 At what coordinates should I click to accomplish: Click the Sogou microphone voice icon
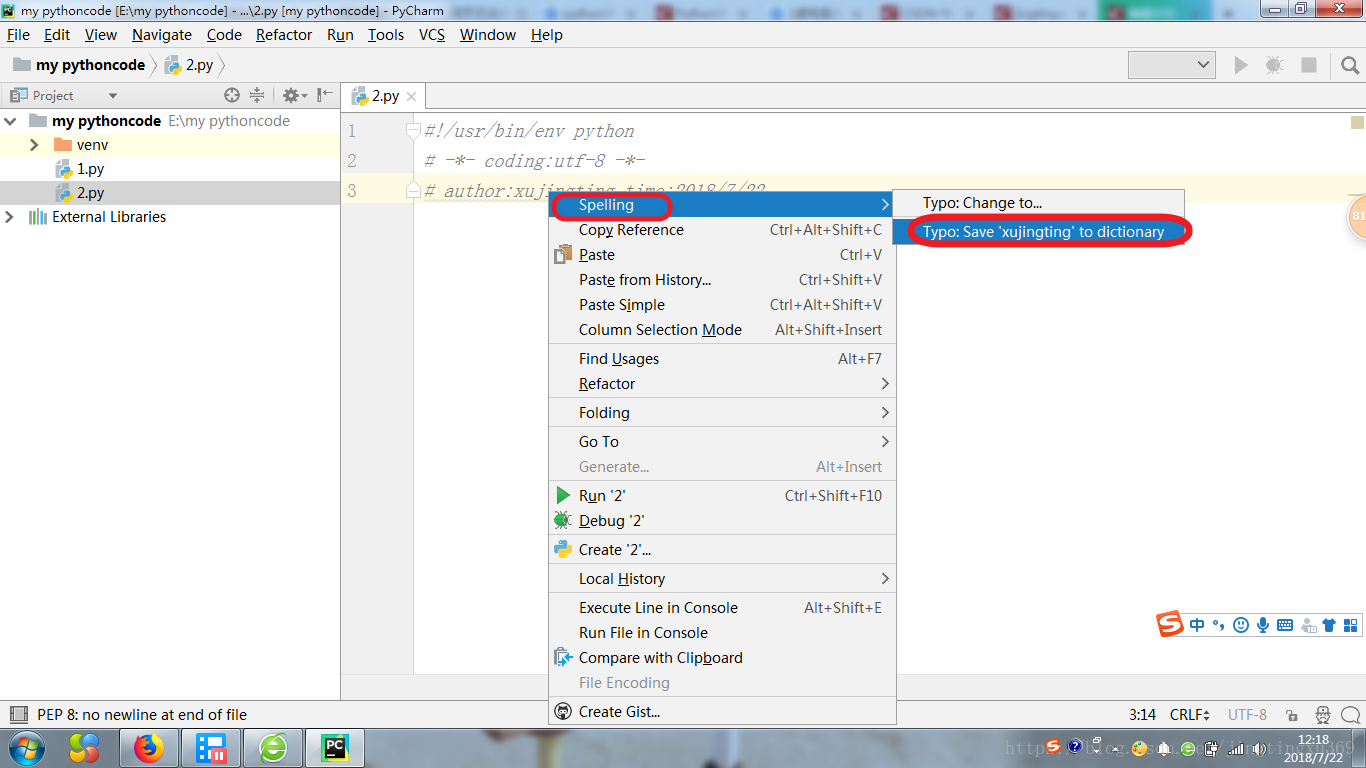point(1263,625)
